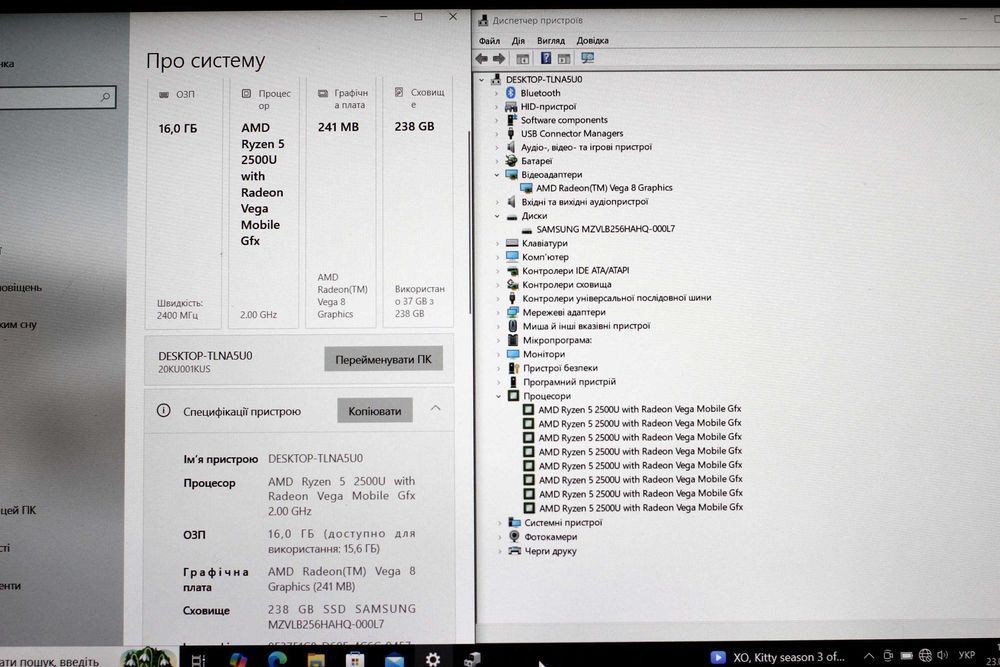Collapse the Відеоадаптери category
Screen dimensions: 1000x667
[x=497, y=175]
